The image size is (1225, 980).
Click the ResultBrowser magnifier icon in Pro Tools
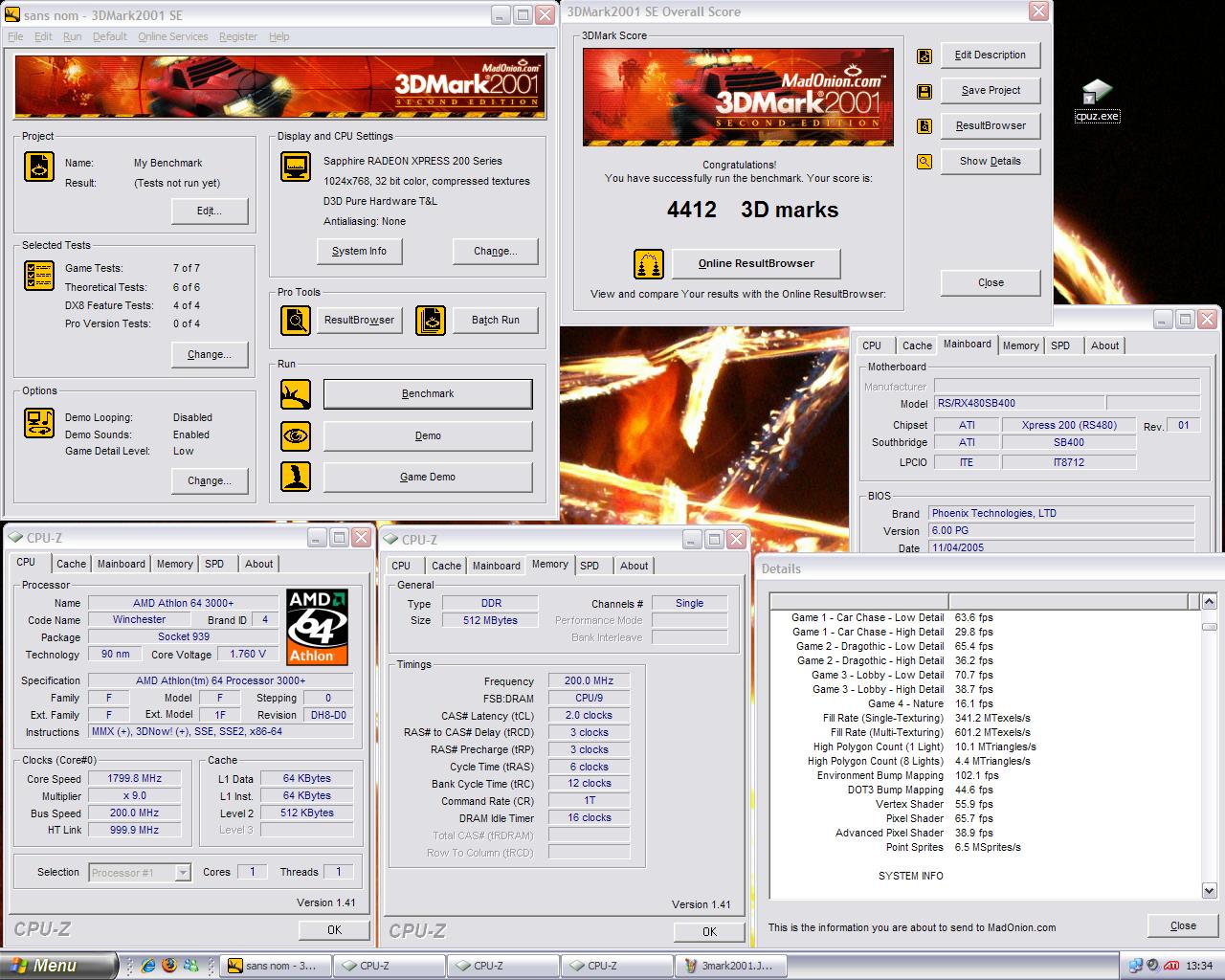[296, 320]
